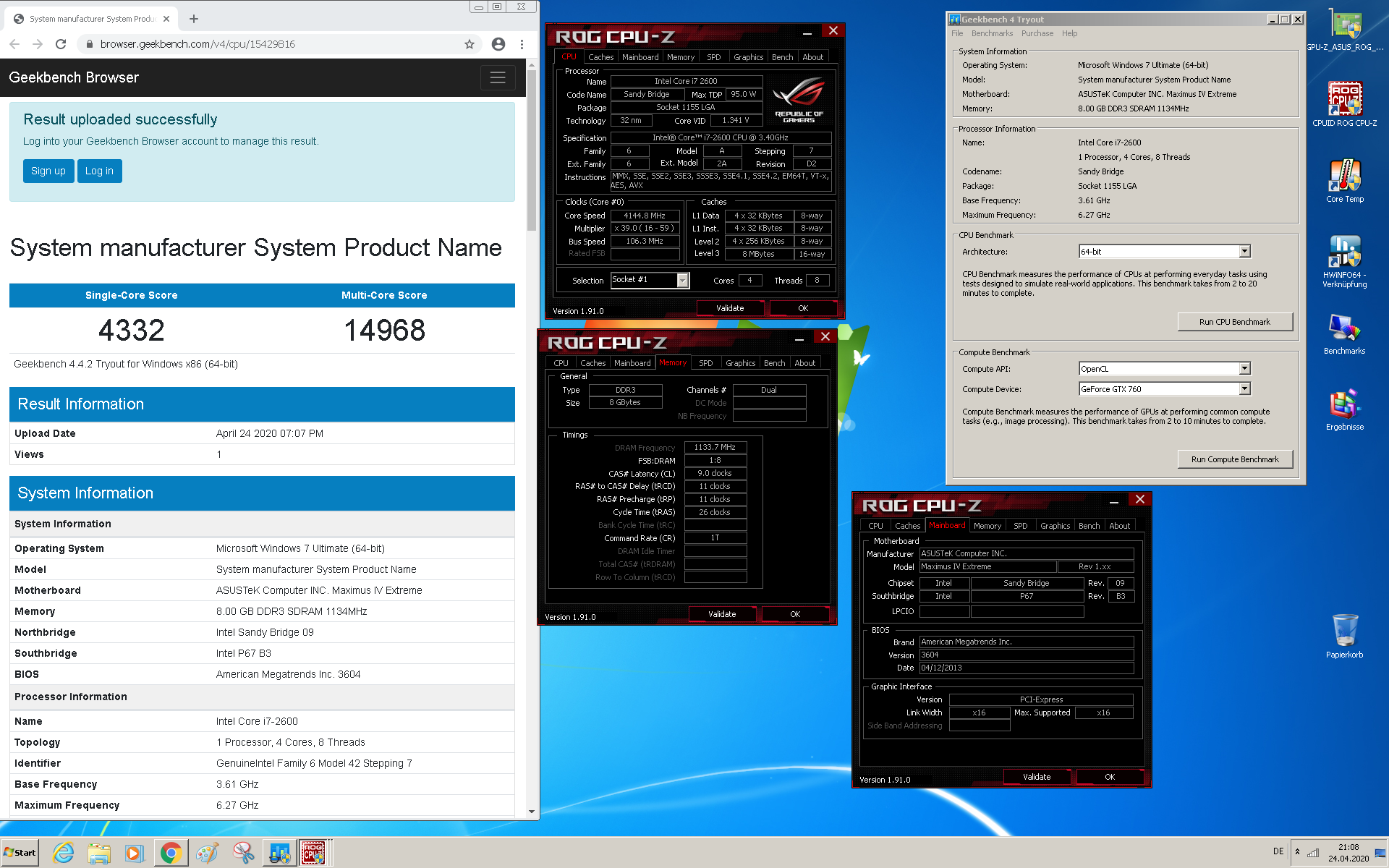Run CPU Benchmark in Geekbench
This screenshot has height=868, width=1389.
pos(1235,322)
